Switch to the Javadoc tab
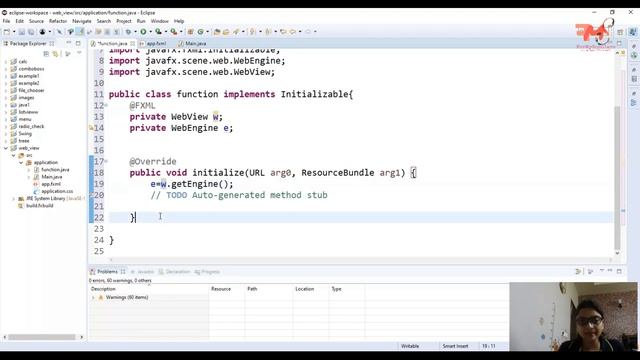This screenshot has height=360, width=640. (142, 271)
